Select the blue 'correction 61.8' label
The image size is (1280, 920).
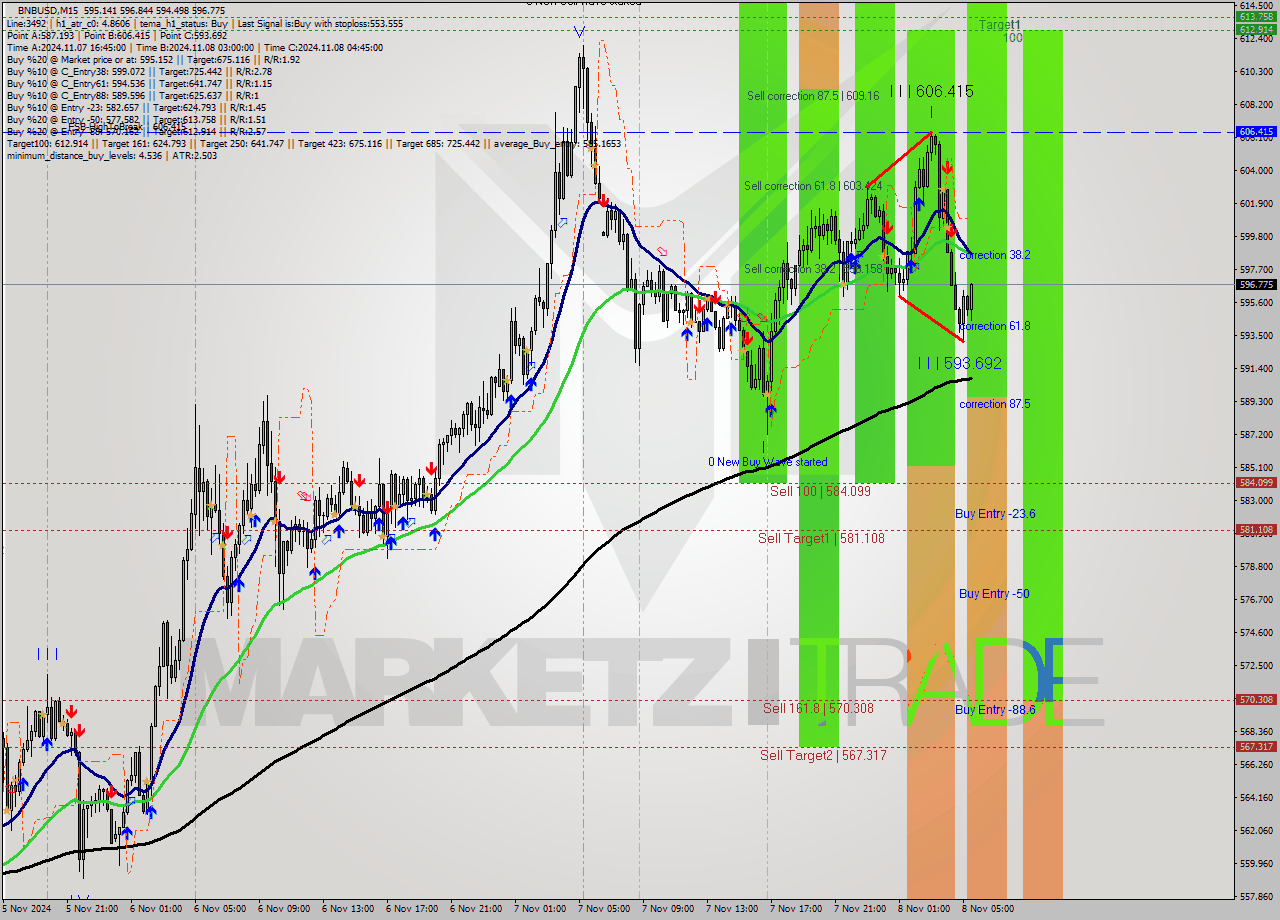(994, 326)
